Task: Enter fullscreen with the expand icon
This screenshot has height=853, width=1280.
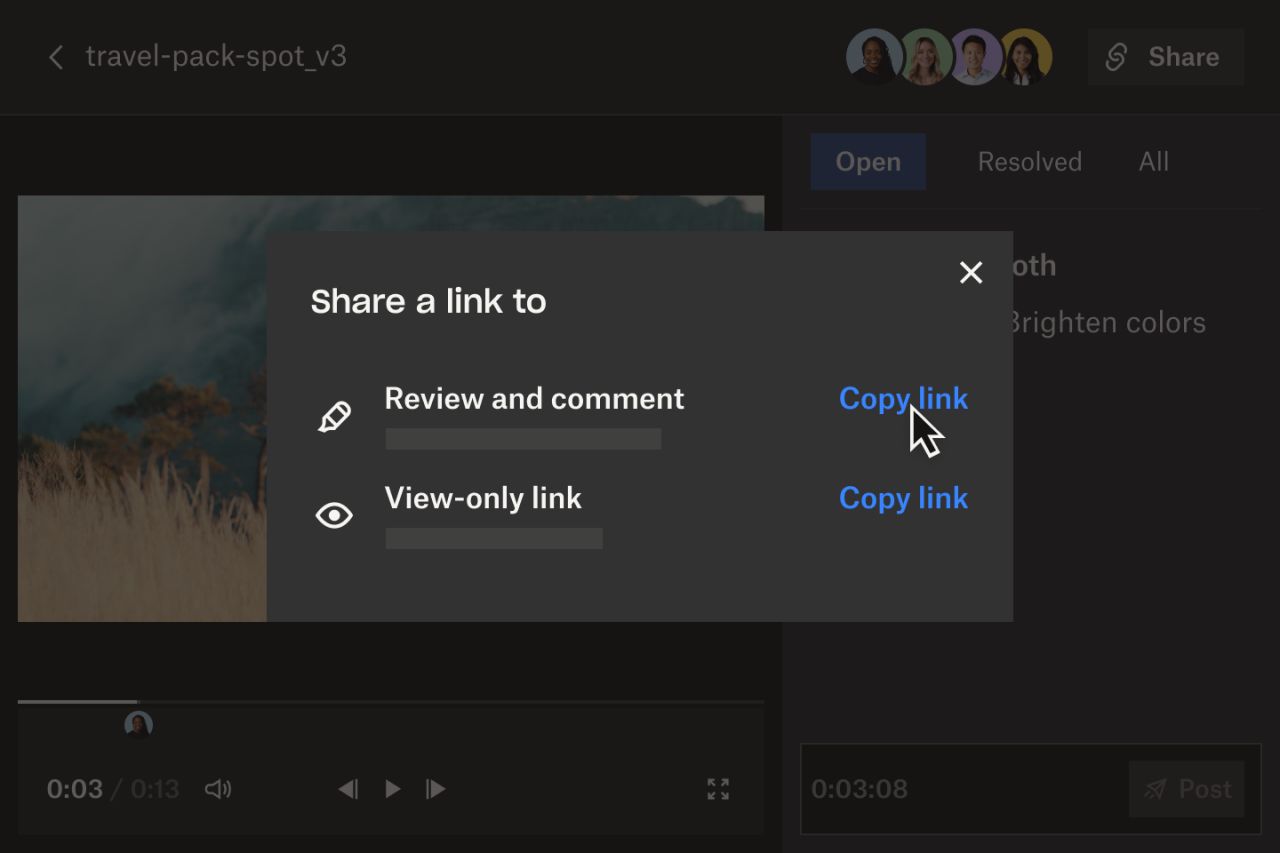Action: tap(717, 789)
